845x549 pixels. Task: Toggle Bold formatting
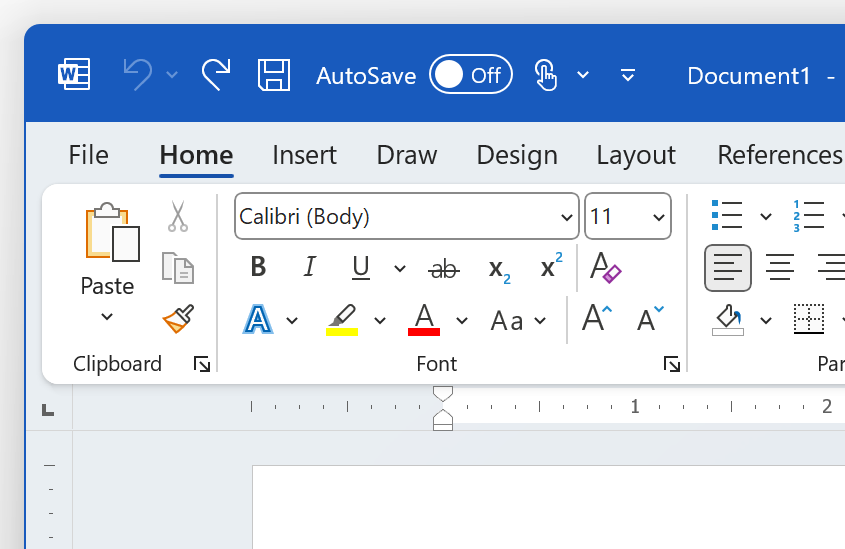point(258,267)
